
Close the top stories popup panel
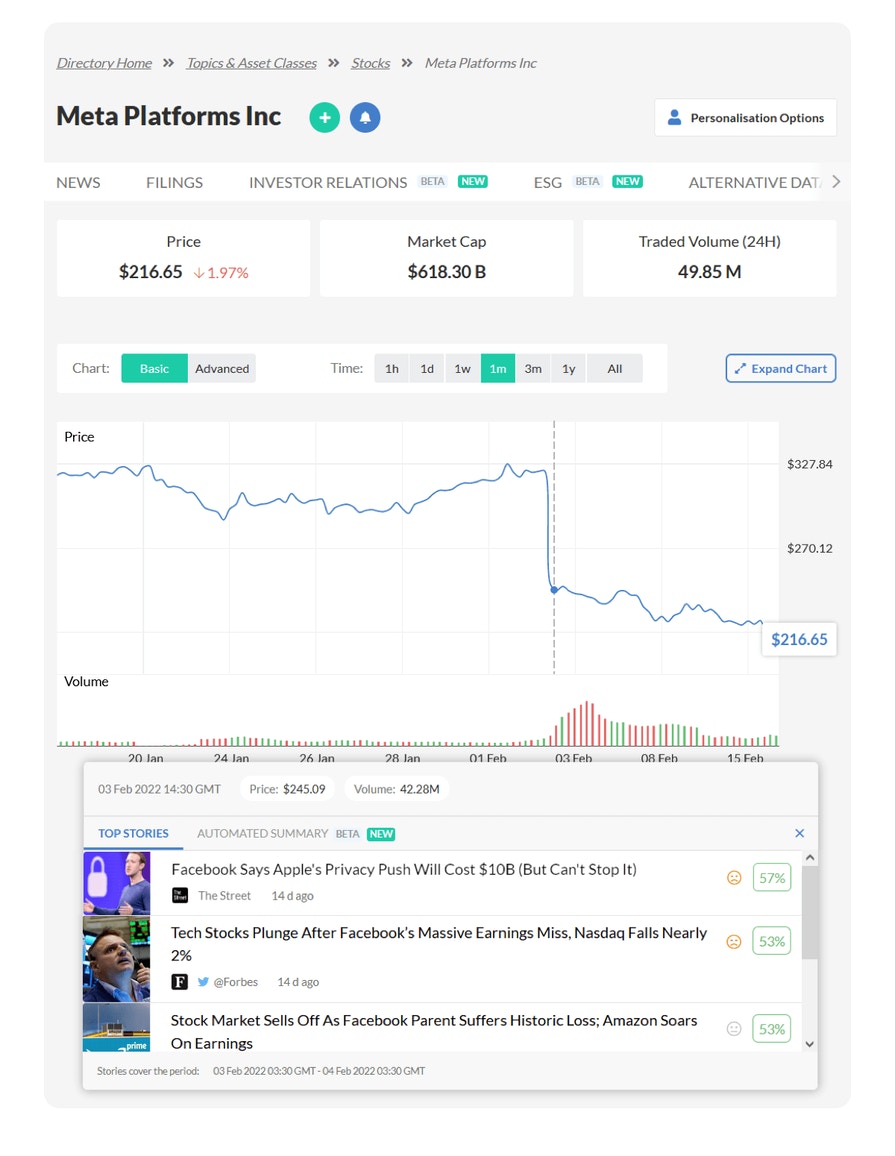point(799,833)
